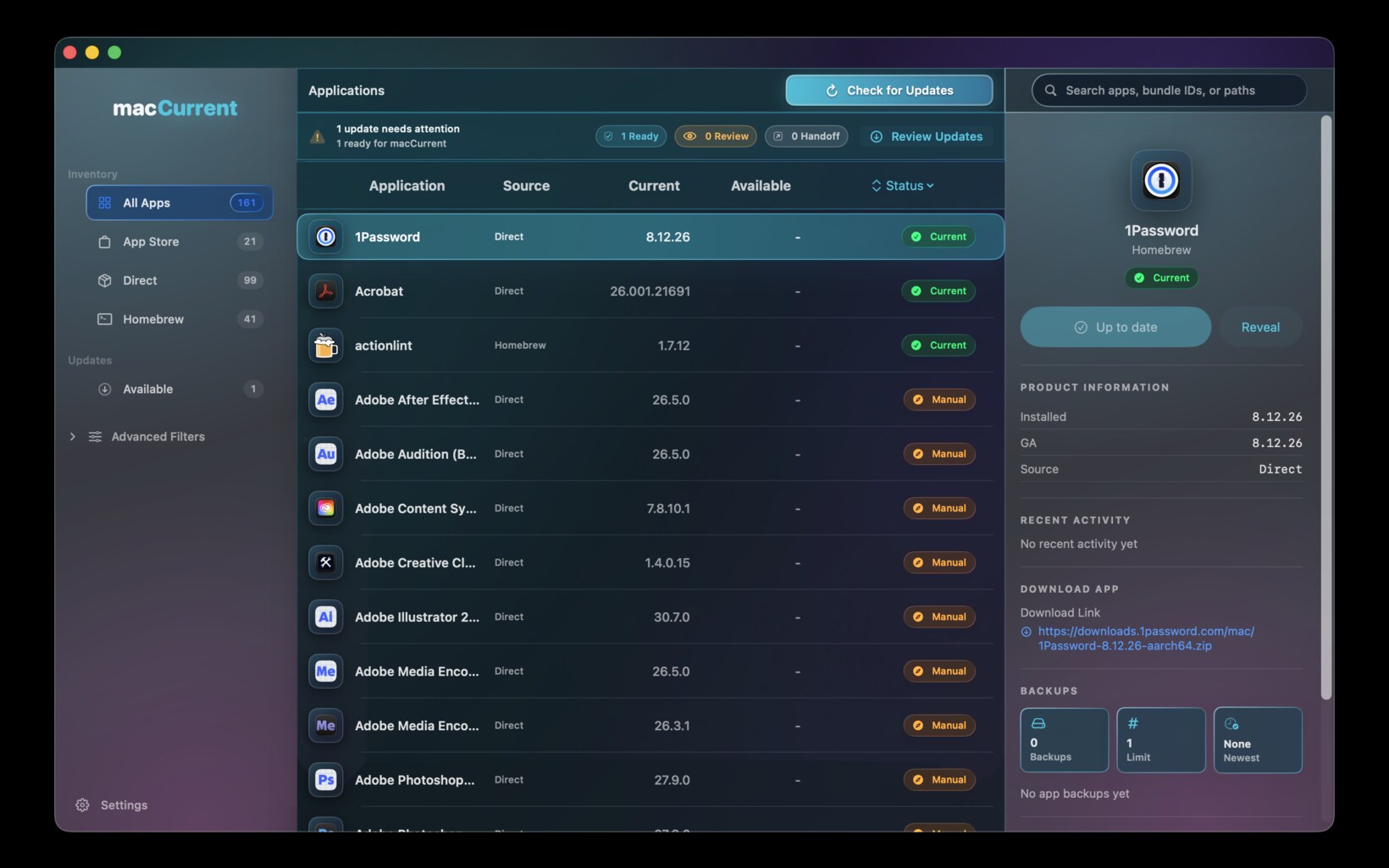Click the Available column header
1389x868 pixels.
point(761,185)
